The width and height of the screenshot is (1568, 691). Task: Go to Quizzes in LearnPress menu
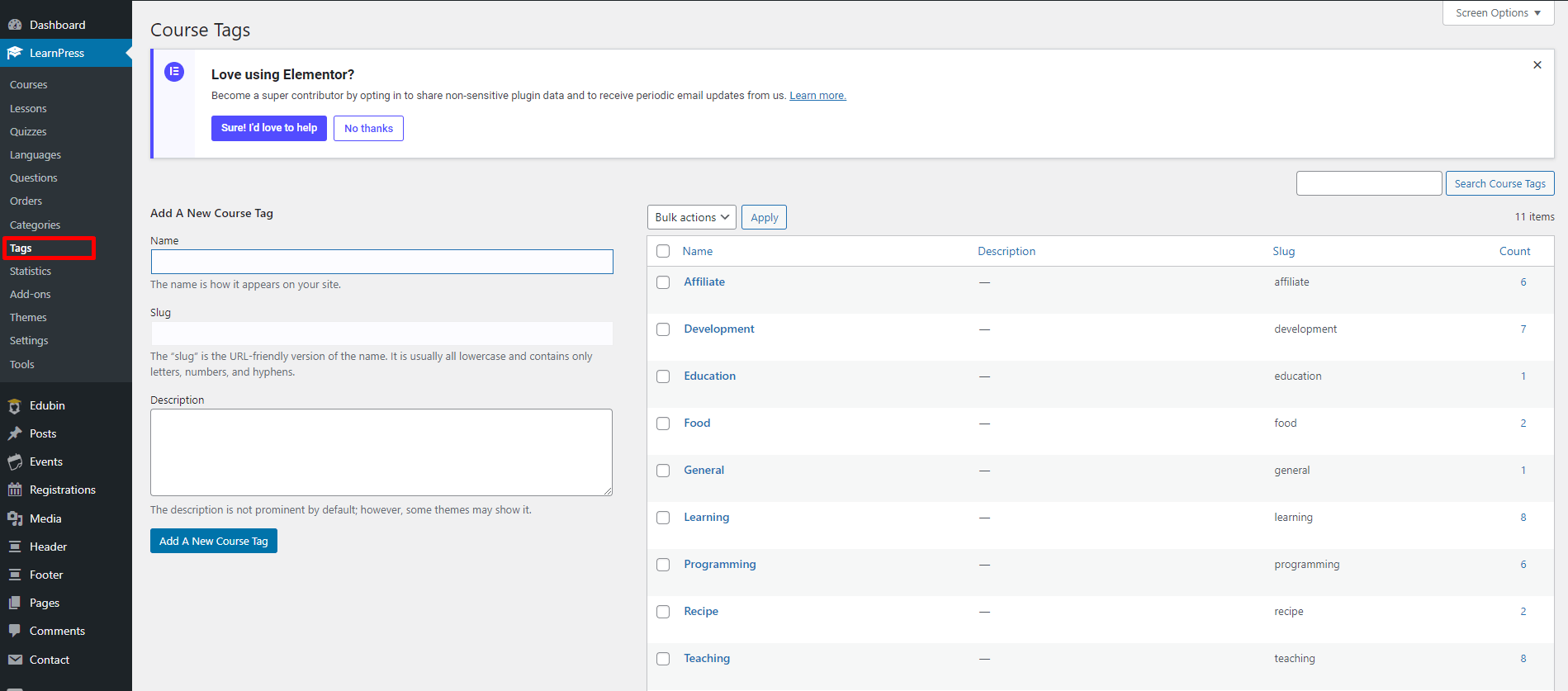click(28, 132)
